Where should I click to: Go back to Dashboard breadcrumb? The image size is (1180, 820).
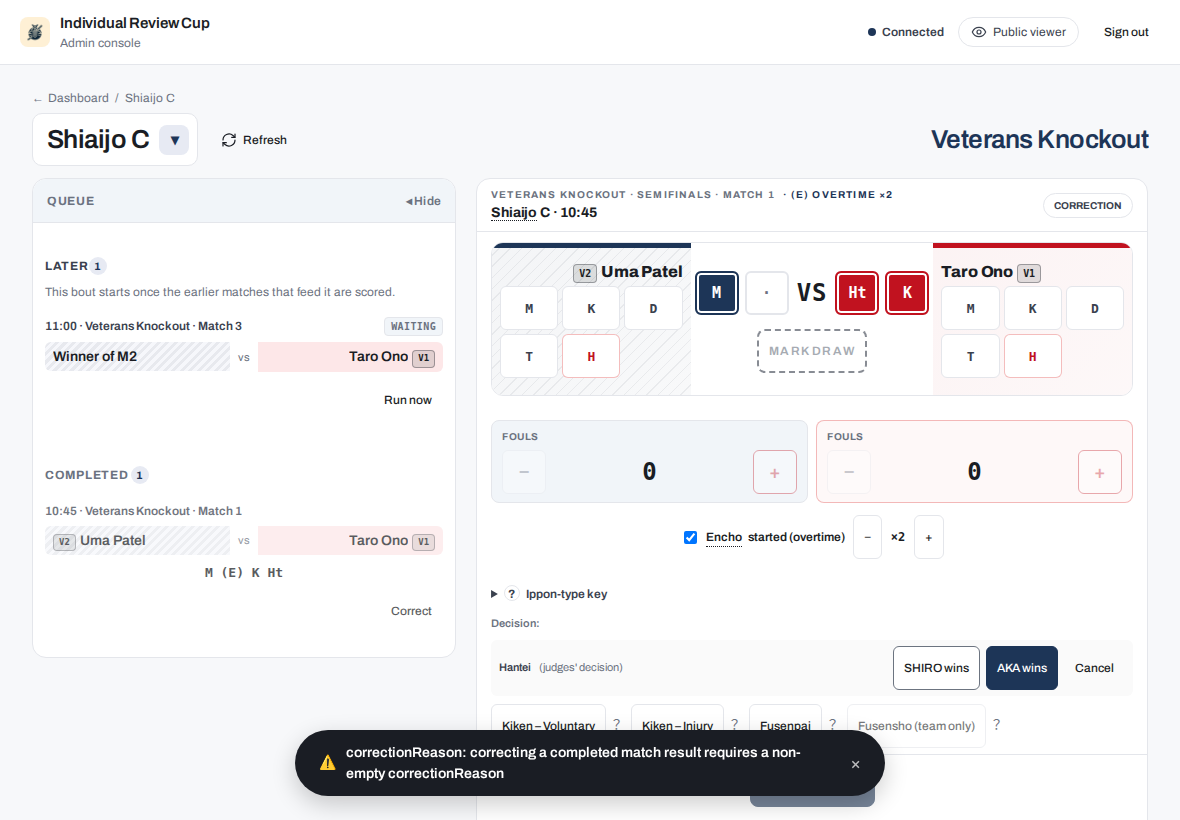[x=78, y=98]
